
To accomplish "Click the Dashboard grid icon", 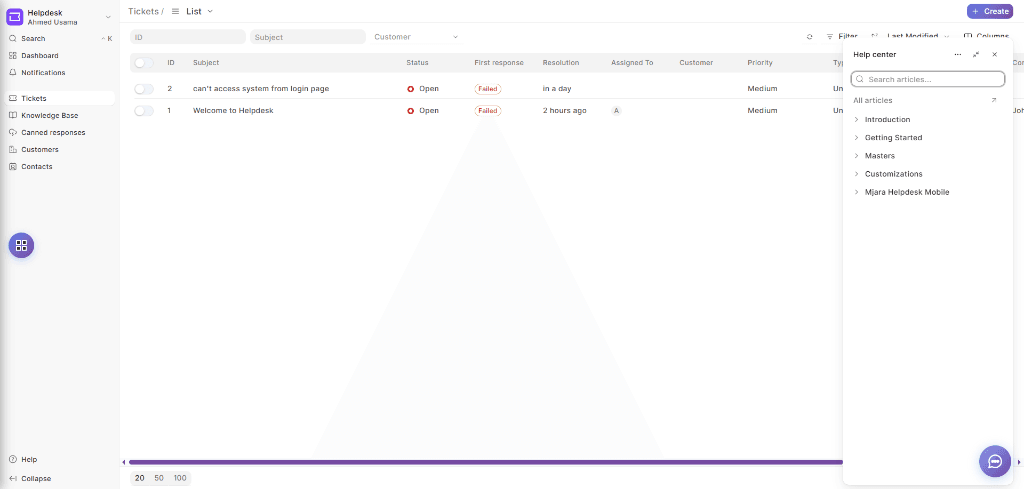I will point(12,55).
